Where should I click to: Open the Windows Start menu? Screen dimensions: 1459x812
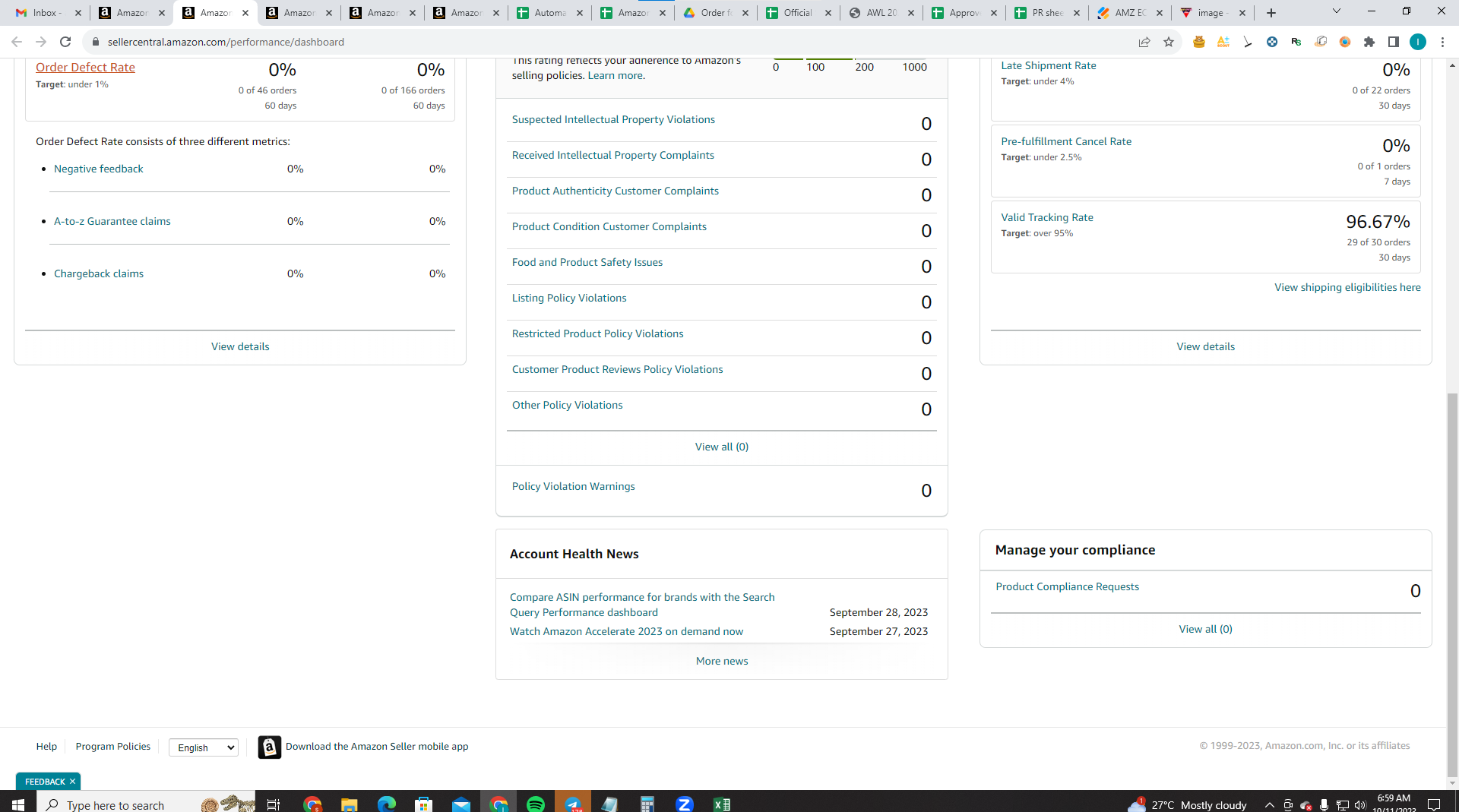[18, 804]
